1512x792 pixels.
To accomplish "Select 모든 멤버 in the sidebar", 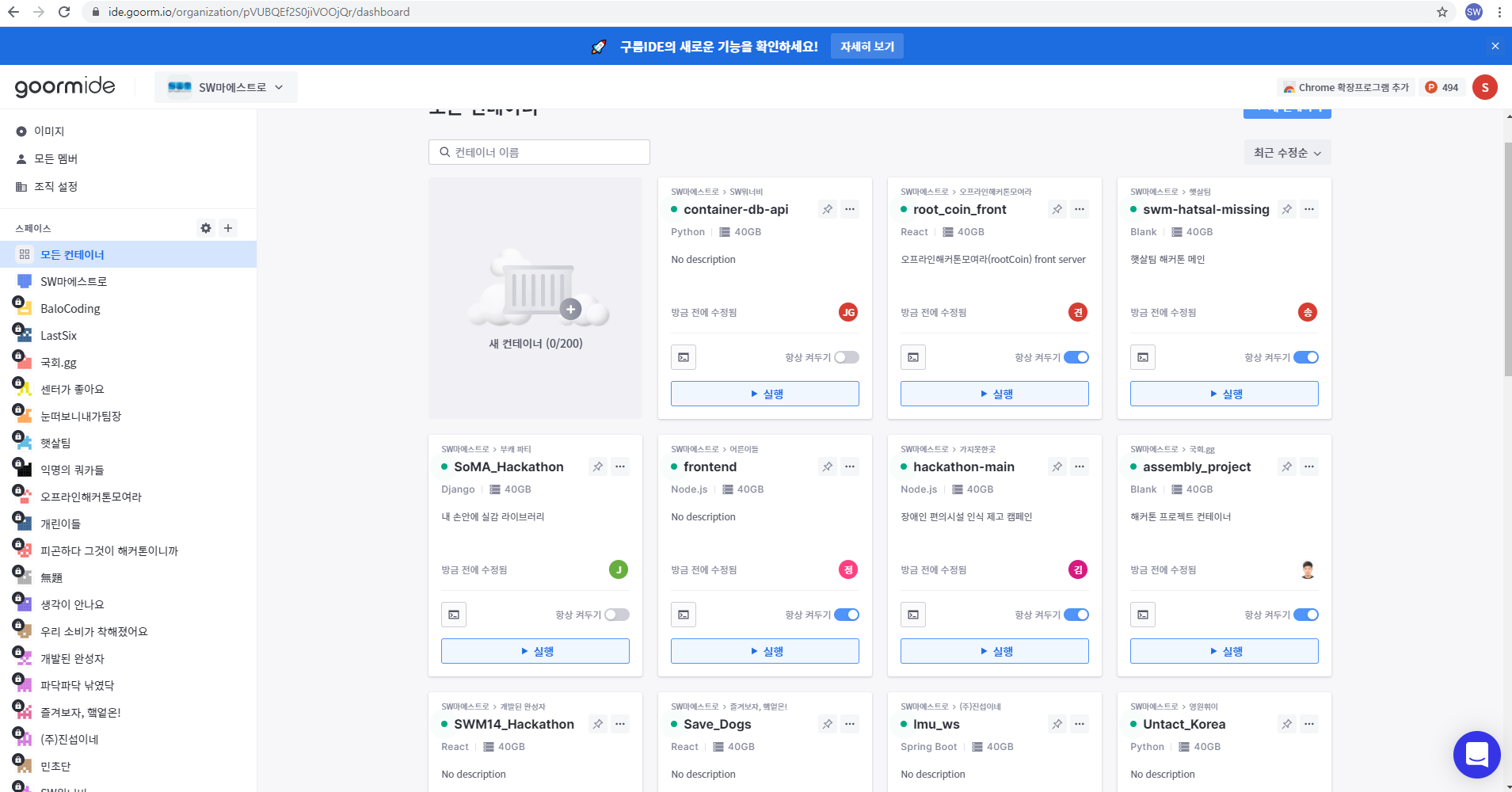I will pyautogui.click(x=55, y=158).
